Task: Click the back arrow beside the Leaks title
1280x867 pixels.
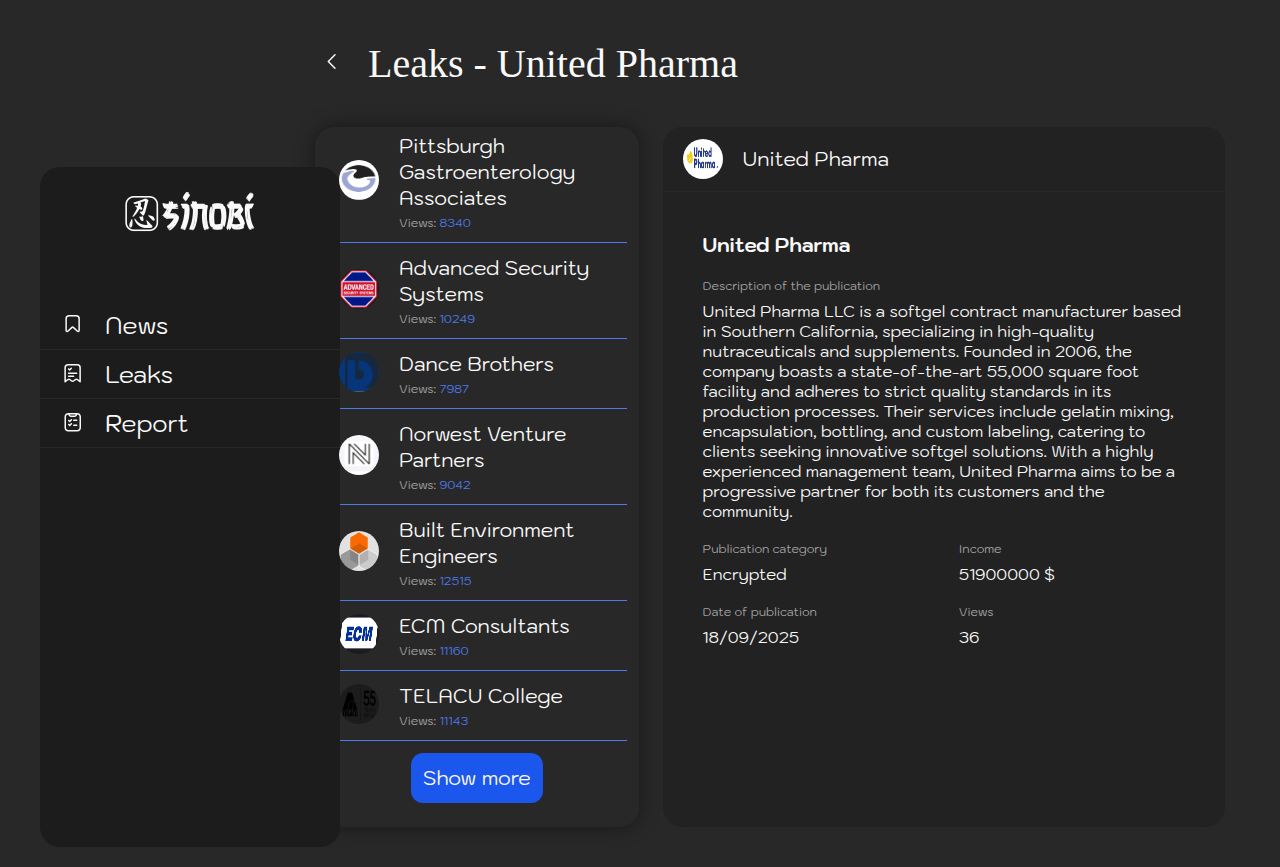Action: (332, 62)
